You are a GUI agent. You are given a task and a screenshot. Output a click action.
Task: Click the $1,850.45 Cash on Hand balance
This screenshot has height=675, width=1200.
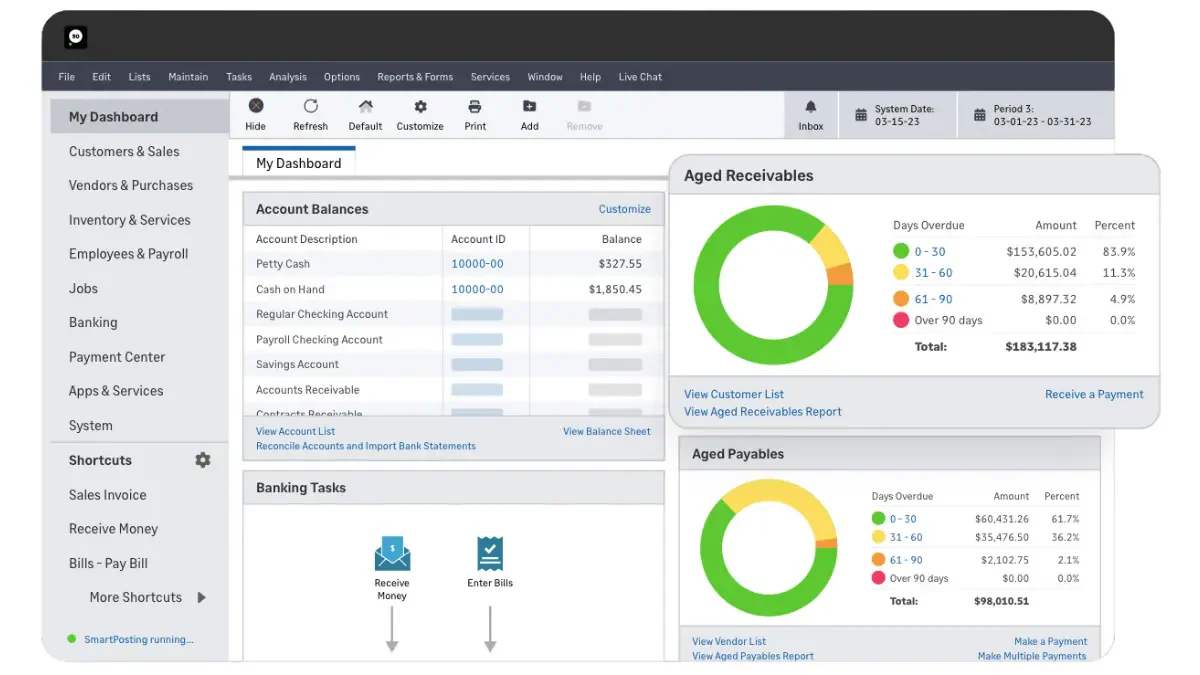615,289
